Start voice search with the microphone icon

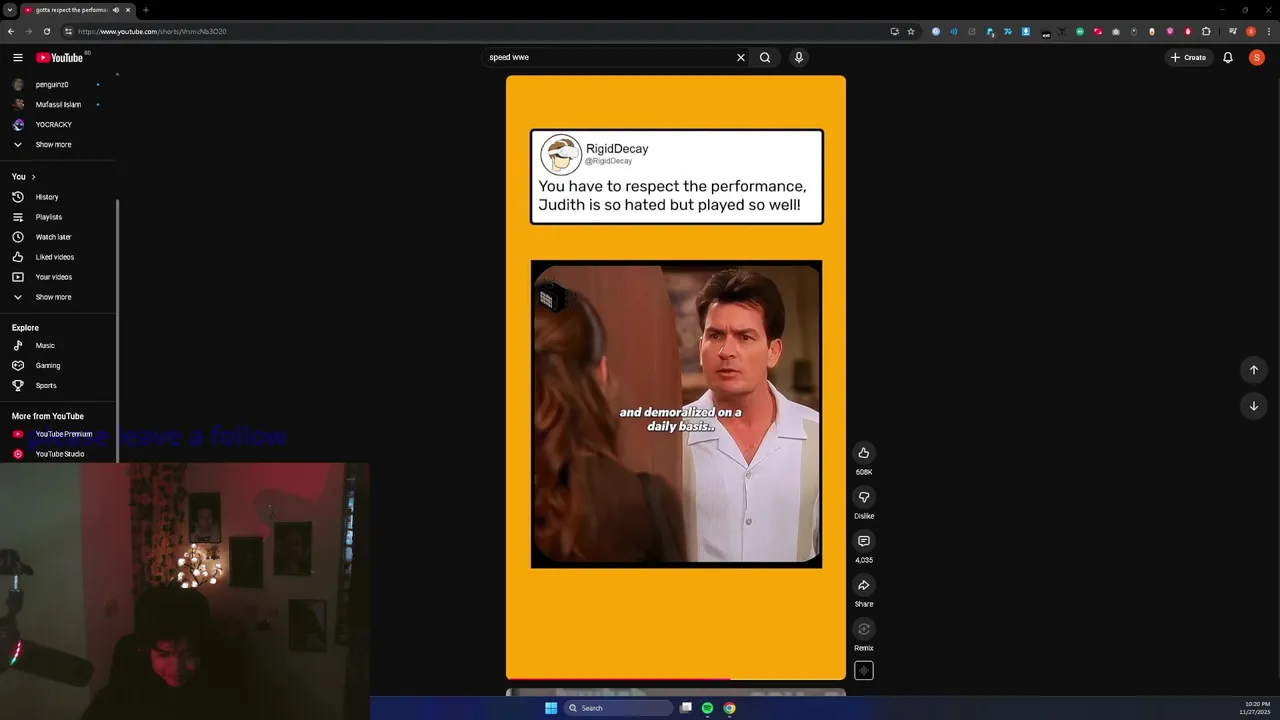pos(798,57)
